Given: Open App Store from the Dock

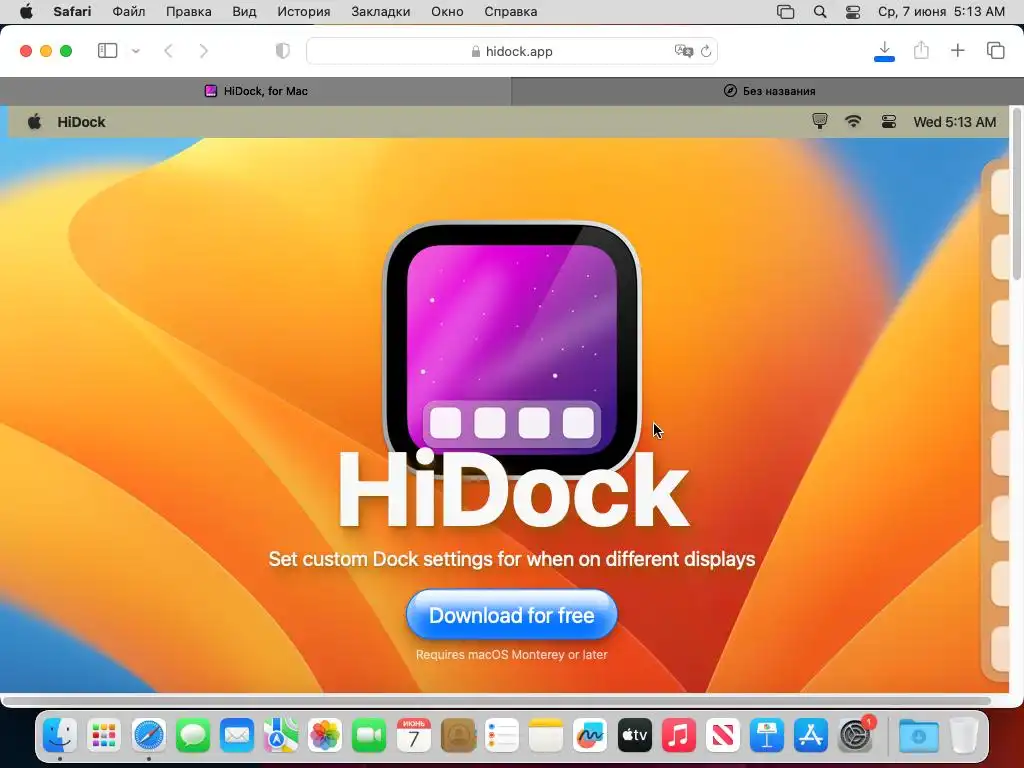Looking at the screenshot, I should (811, 736).
